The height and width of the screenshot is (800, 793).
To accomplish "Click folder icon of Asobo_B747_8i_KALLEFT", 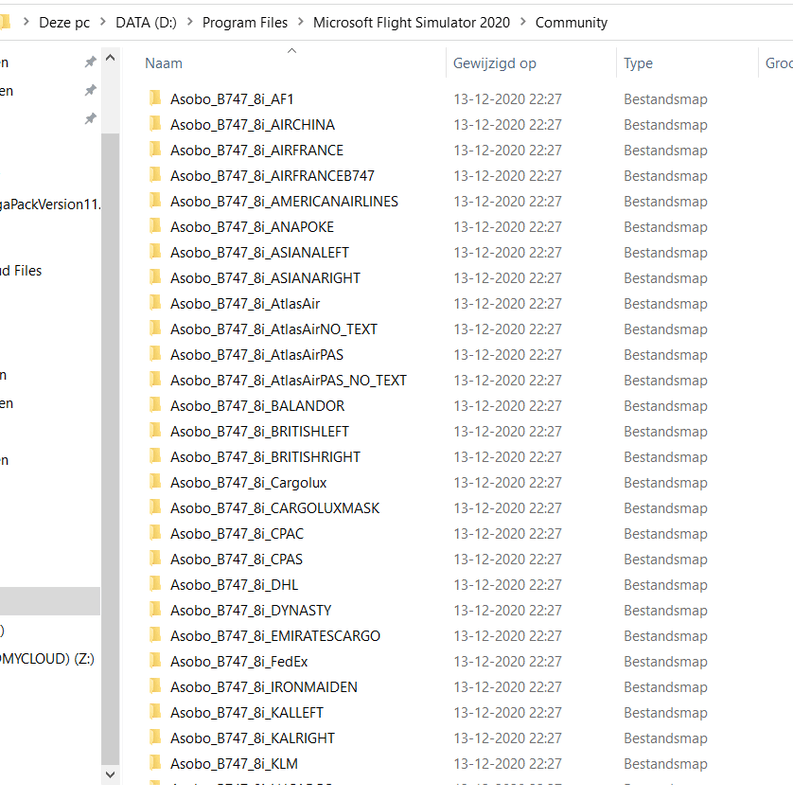I will pos(155,711).
